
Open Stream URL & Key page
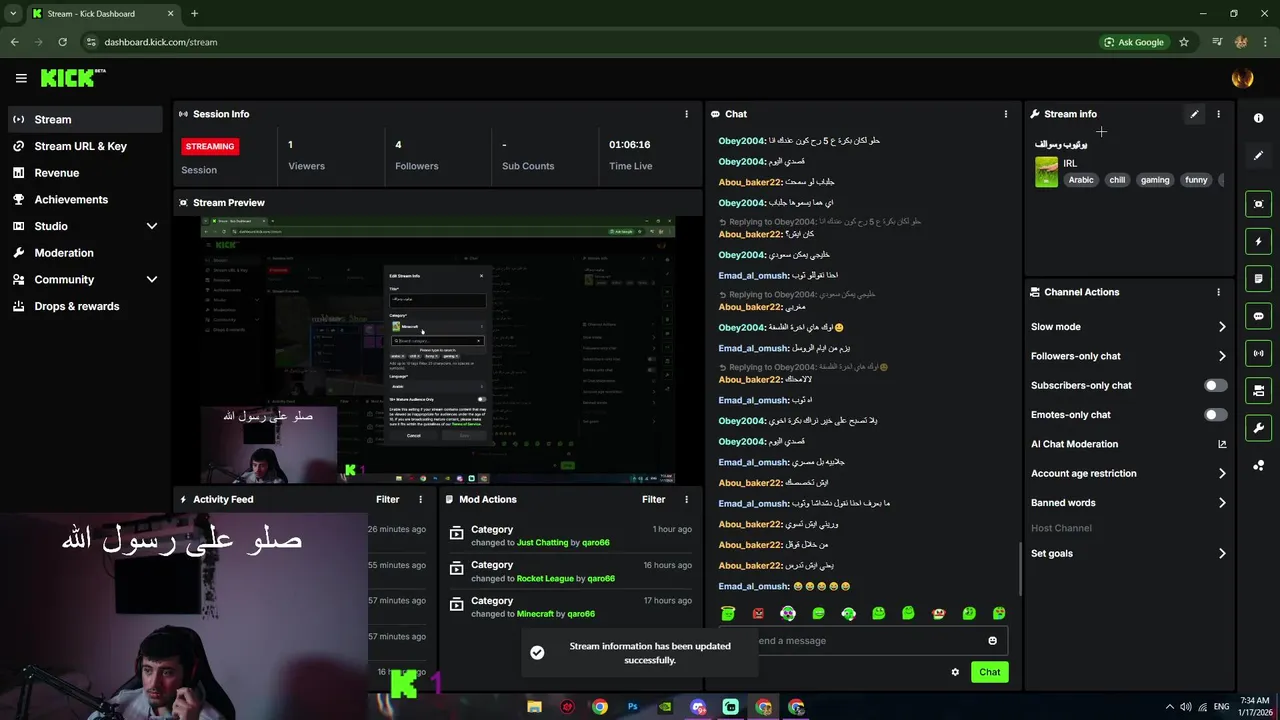(x=84, y=146)
